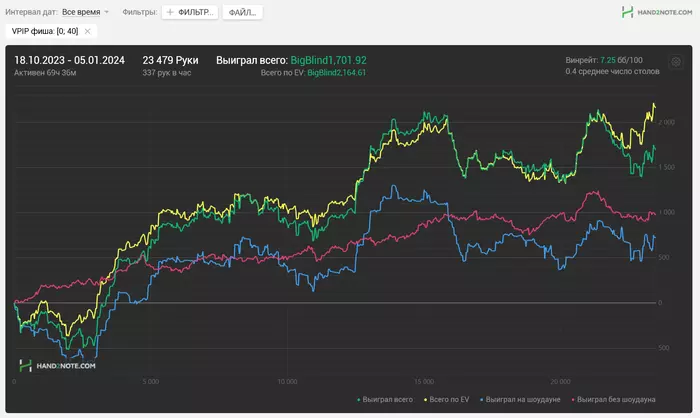Click the 23 479 Руки hands counter

[x=170, y=60]
